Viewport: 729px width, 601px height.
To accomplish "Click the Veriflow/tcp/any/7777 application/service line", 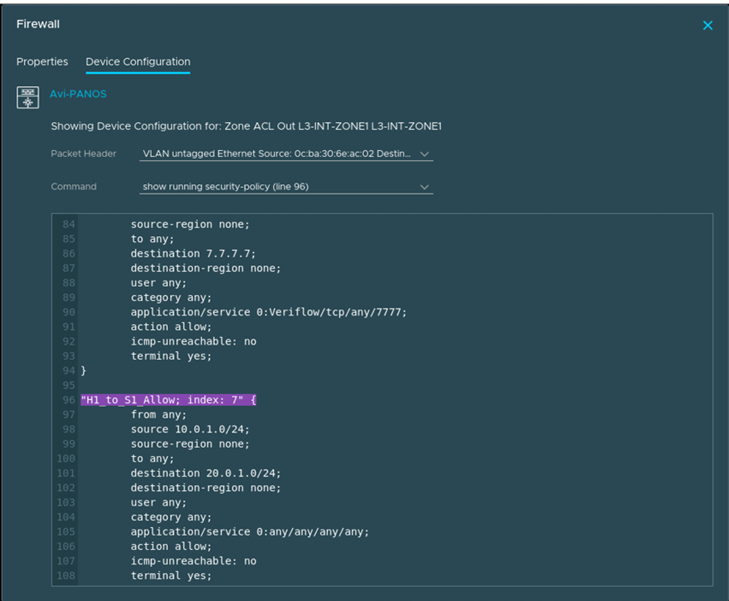I will click(x=268, y=312).
